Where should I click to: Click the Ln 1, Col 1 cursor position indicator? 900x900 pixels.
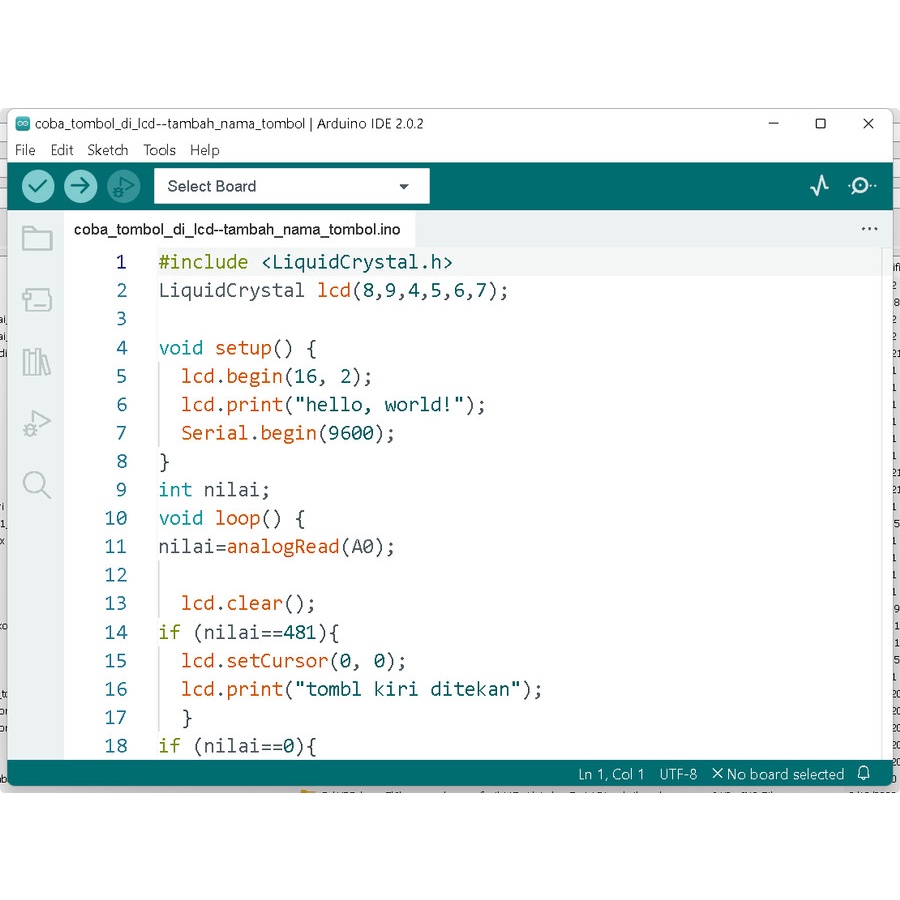(x=612, y=774)
